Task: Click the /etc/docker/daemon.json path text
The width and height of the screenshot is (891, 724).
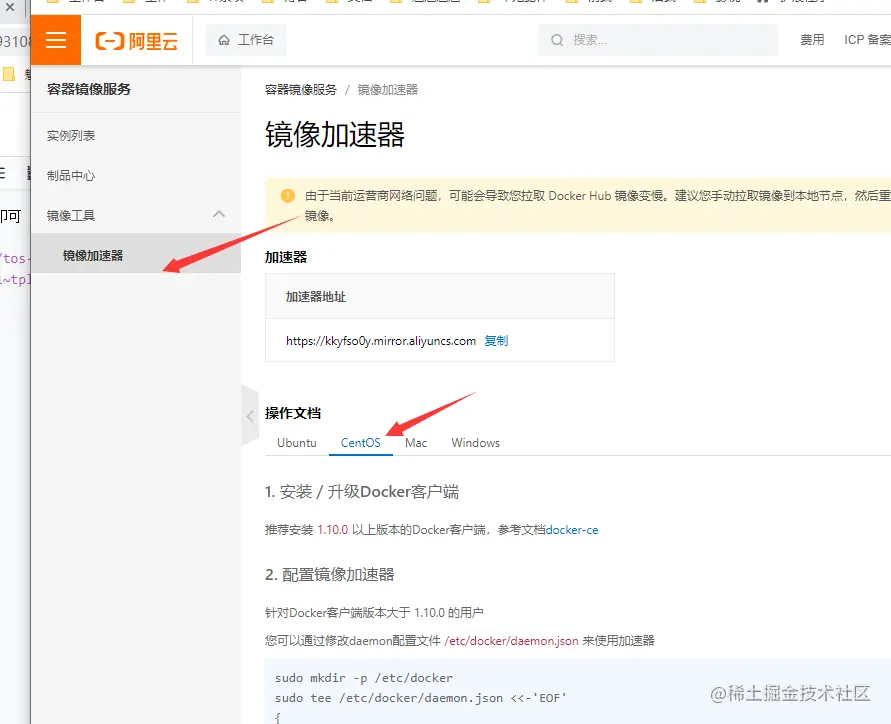Action: 511,640
